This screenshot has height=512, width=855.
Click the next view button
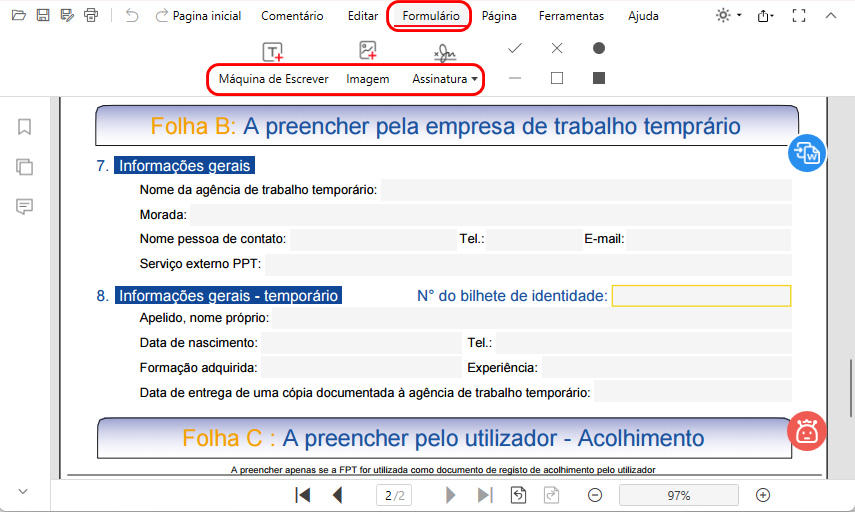(x=552, y=495)
